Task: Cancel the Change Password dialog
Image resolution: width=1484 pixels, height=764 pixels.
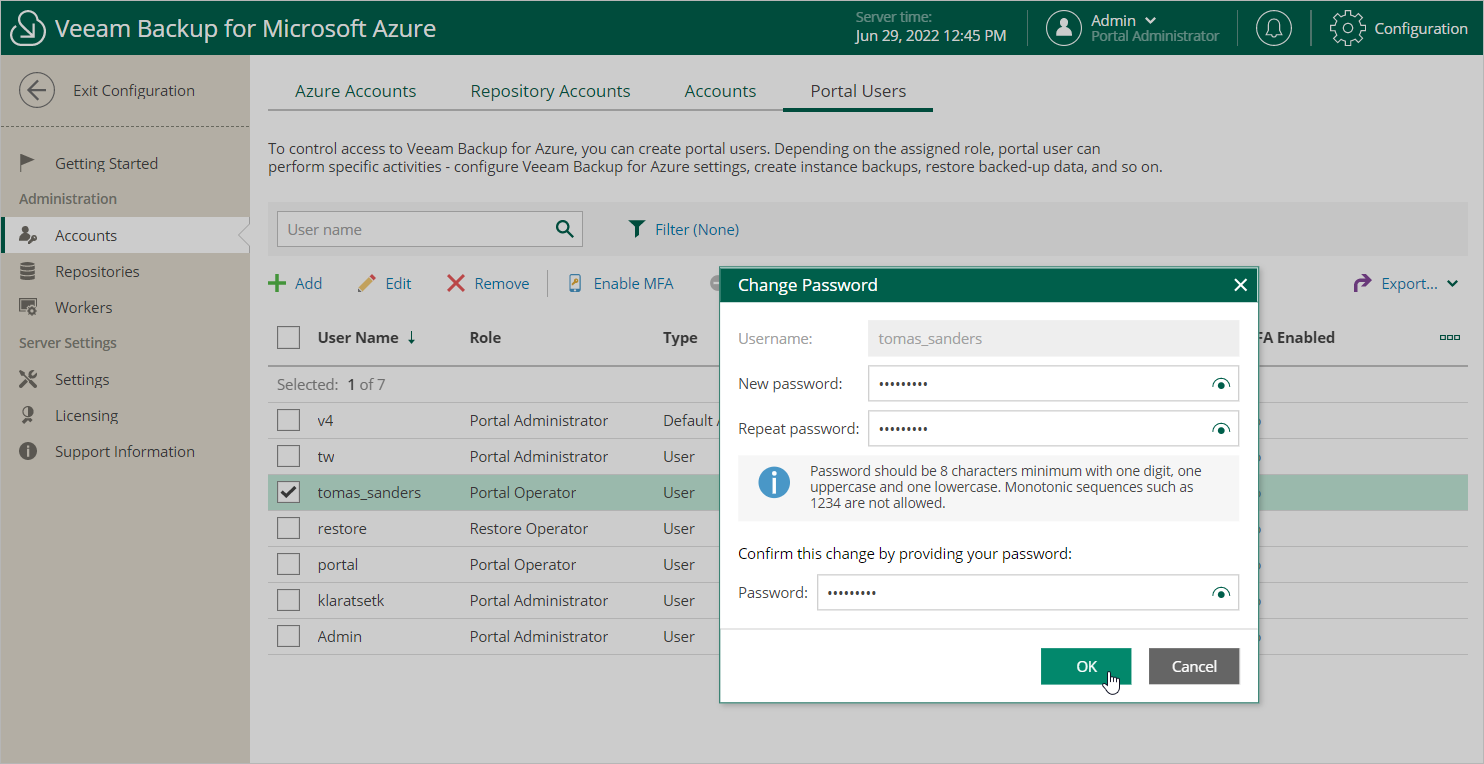Action: click(x=1193, y=666)
